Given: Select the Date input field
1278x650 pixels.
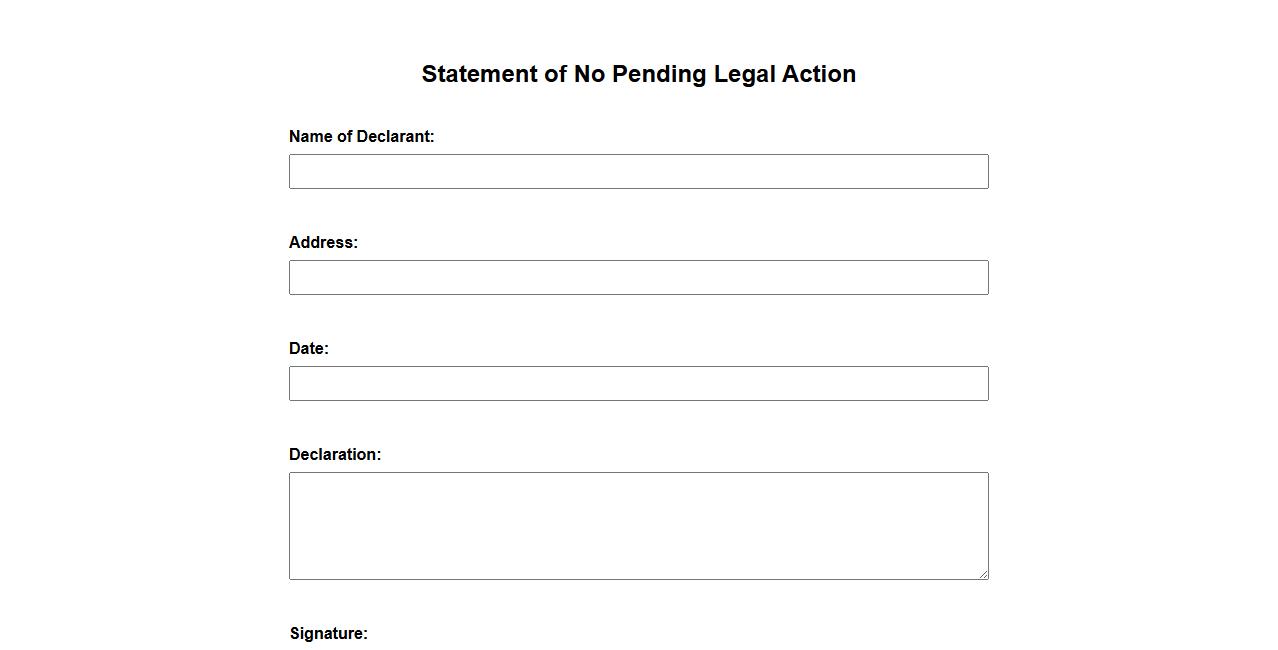Looking at the screenshot, I should coord(638,384).
